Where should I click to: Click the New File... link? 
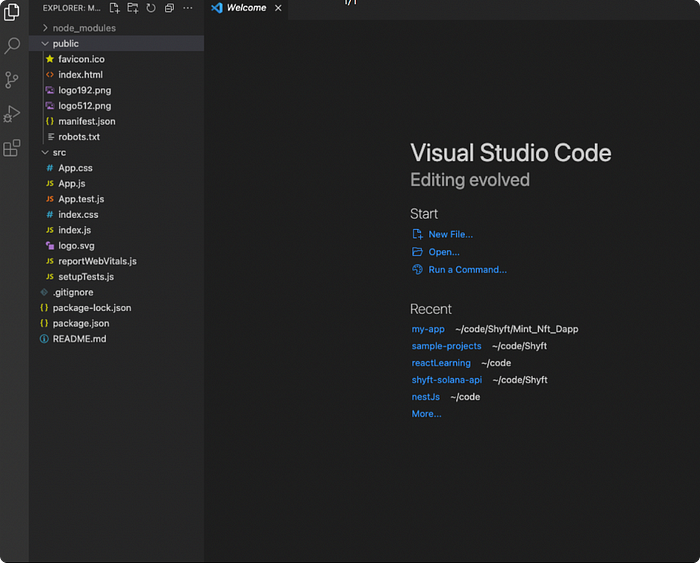click(450, 234)
